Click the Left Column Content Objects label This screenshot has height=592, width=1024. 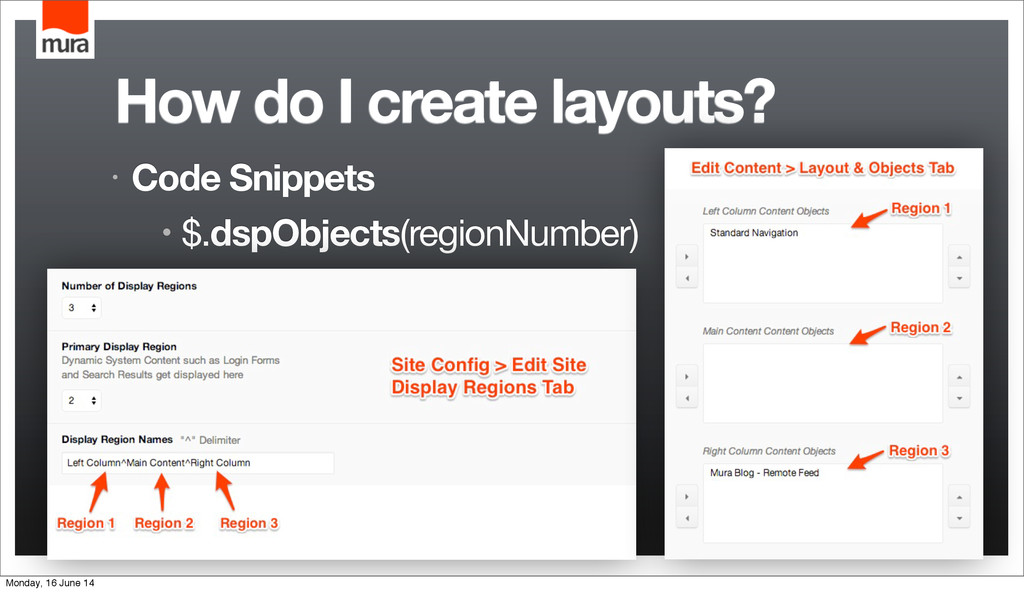(766, 211)
